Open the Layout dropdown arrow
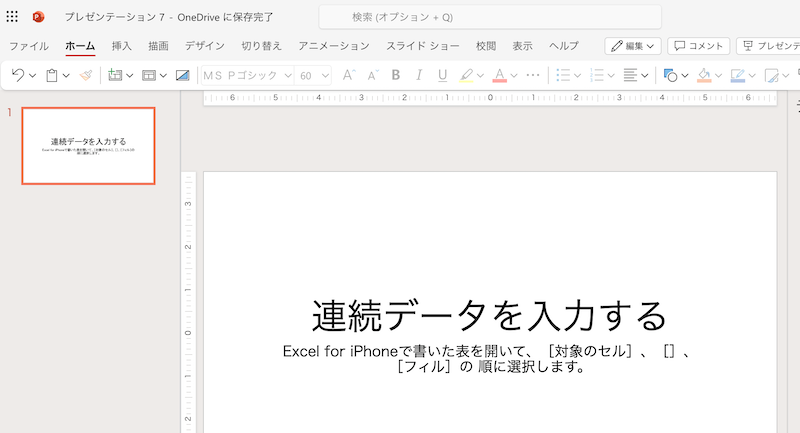 (163, 75)
